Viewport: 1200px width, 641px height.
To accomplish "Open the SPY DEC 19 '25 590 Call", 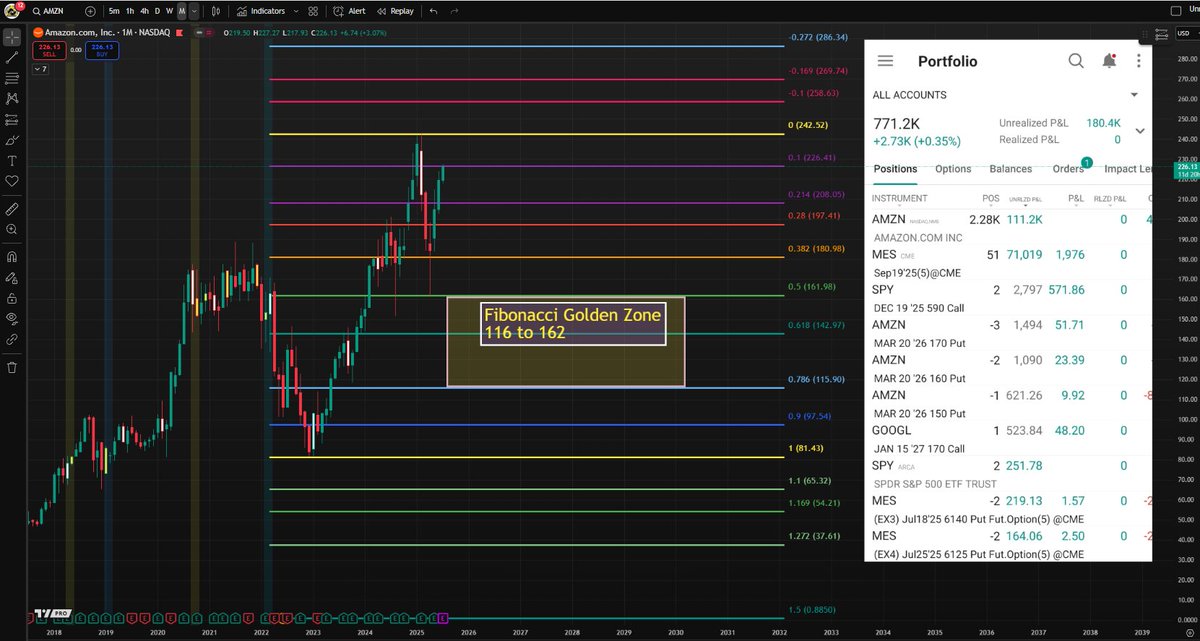I will pyautogui.click(x=1008, y=298).
